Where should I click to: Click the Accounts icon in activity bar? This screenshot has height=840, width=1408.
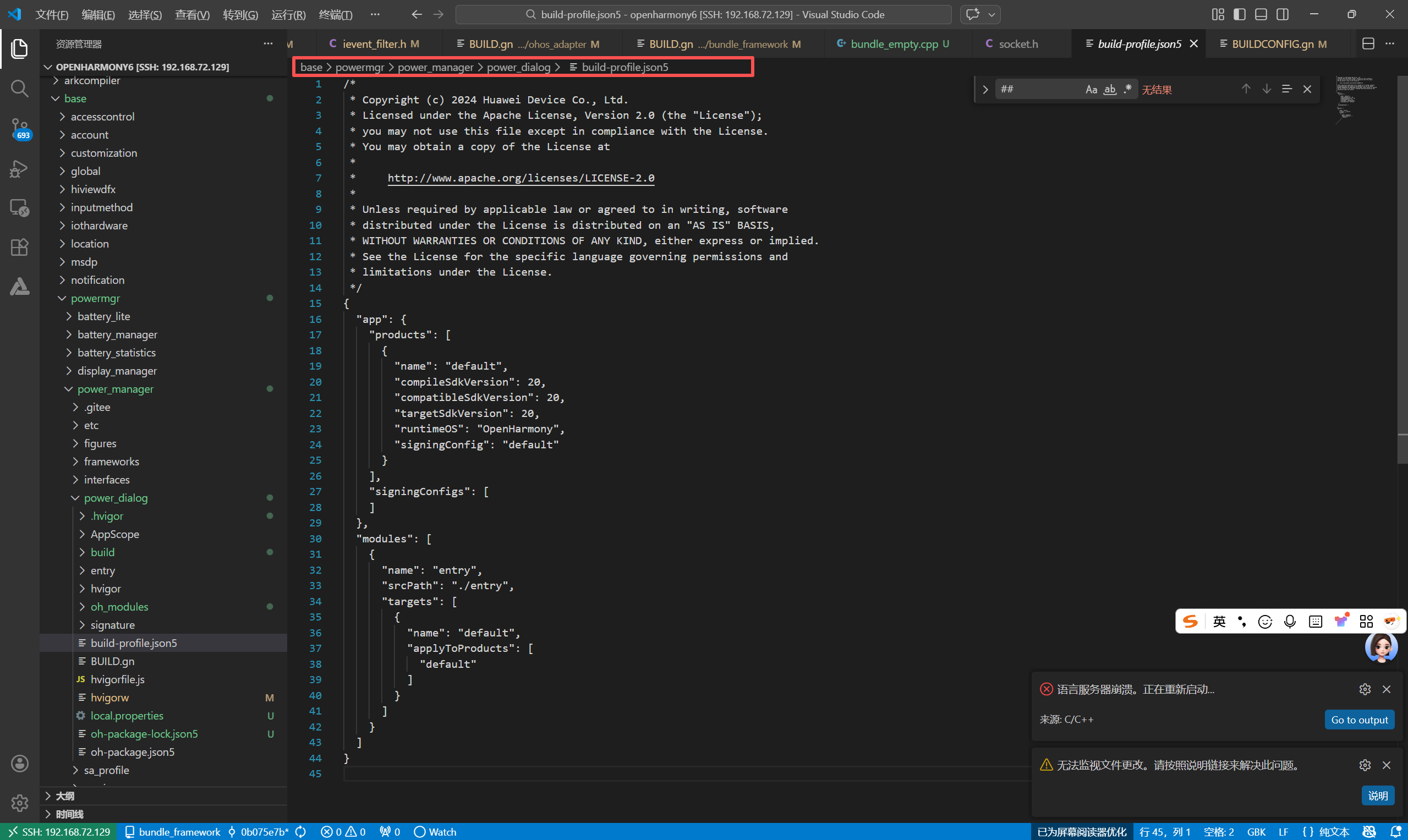tap(19, 763)
